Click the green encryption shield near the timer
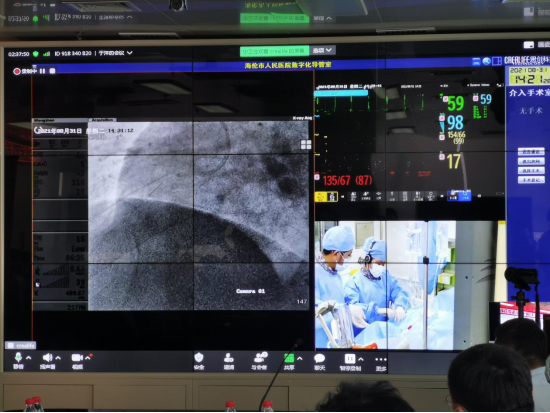 [x=35, y=54]
